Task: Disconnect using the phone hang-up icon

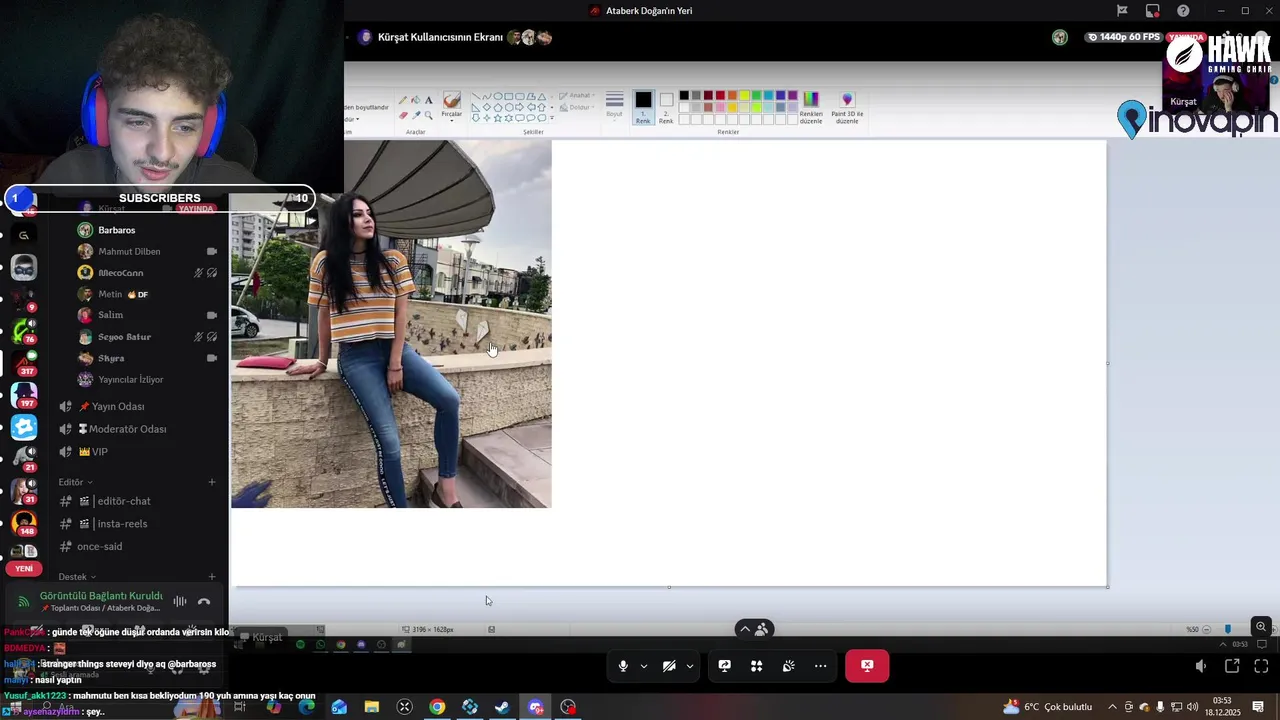Action: [x=204, y=601]
